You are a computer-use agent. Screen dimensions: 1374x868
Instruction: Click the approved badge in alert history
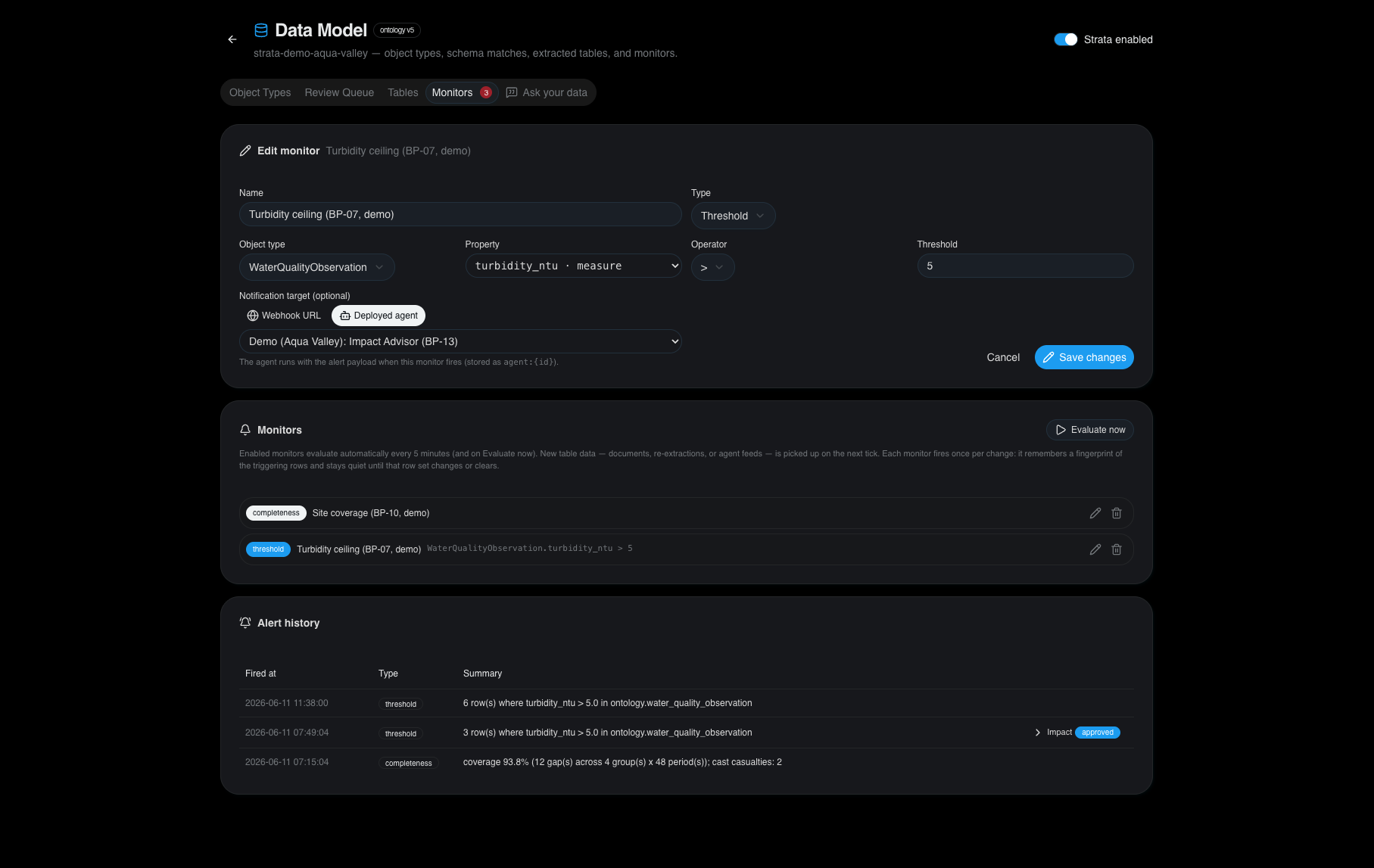[1097, 733]
